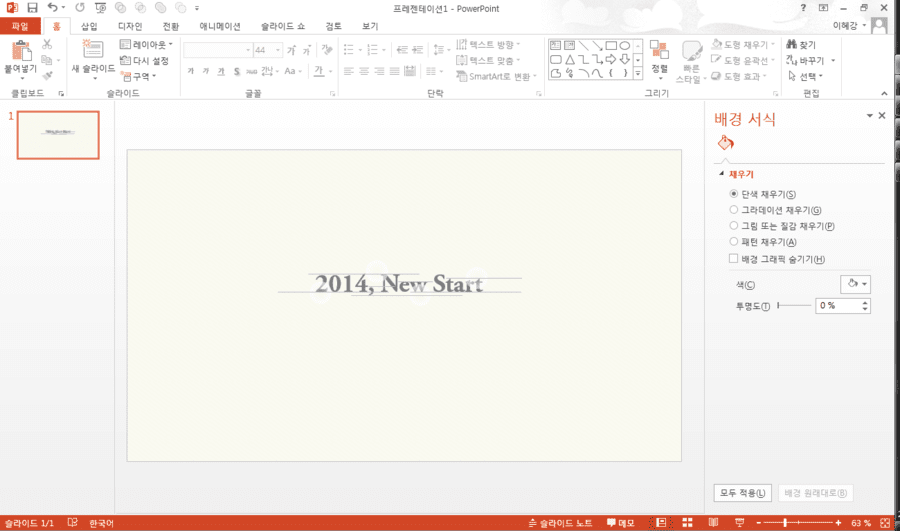
Task: Open the 애니메이션 ribbon tab
Action: coord(220,26)
